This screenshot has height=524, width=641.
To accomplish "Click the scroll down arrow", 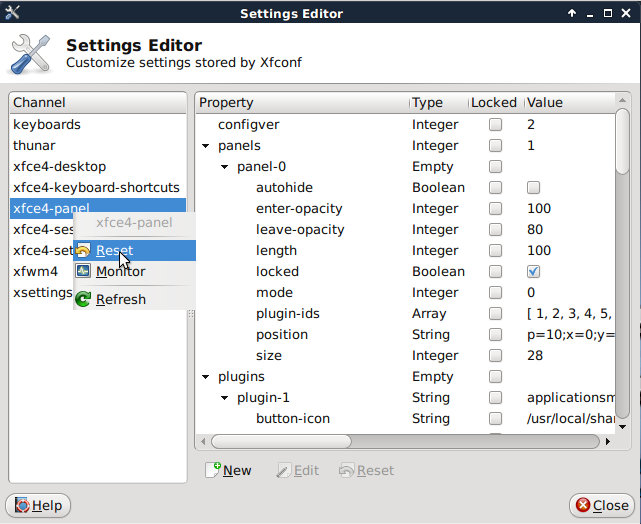I will pyautogui.click(x=622, y=427).
